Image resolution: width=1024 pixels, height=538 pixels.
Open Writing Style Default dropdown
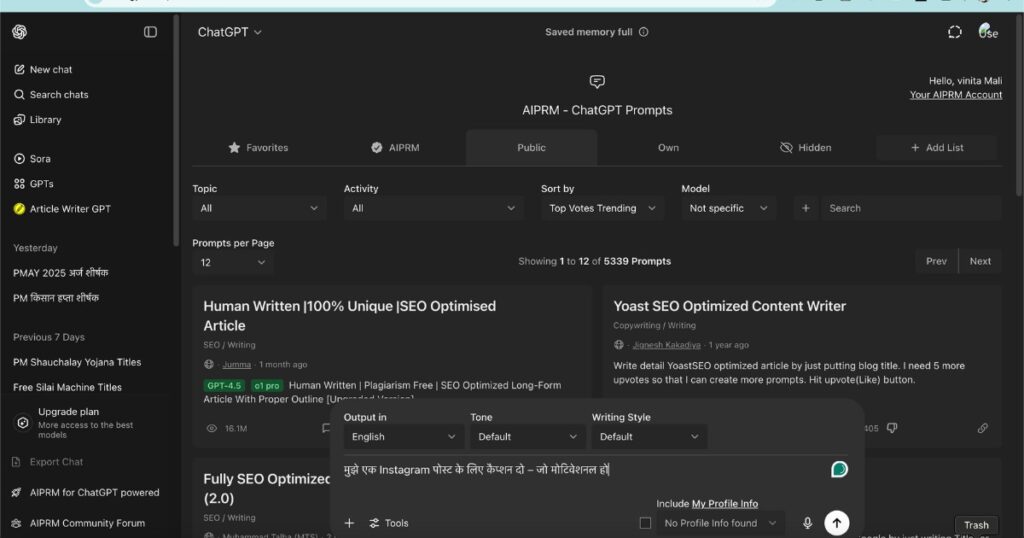(x=649, y=437)
